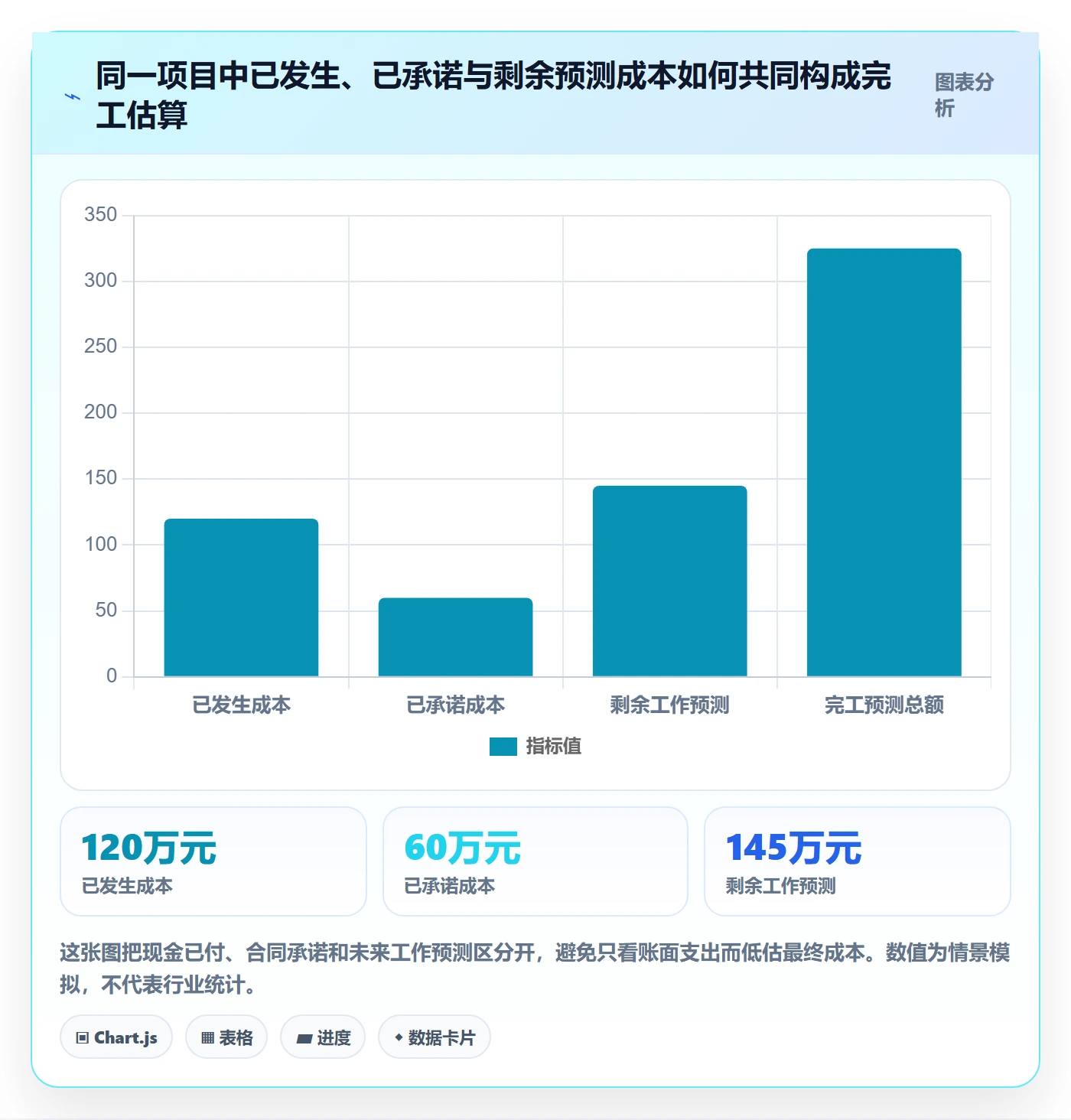Click the Chart.js tag chip
The image size is (1071, 1120).
[x=116, y=1037]
